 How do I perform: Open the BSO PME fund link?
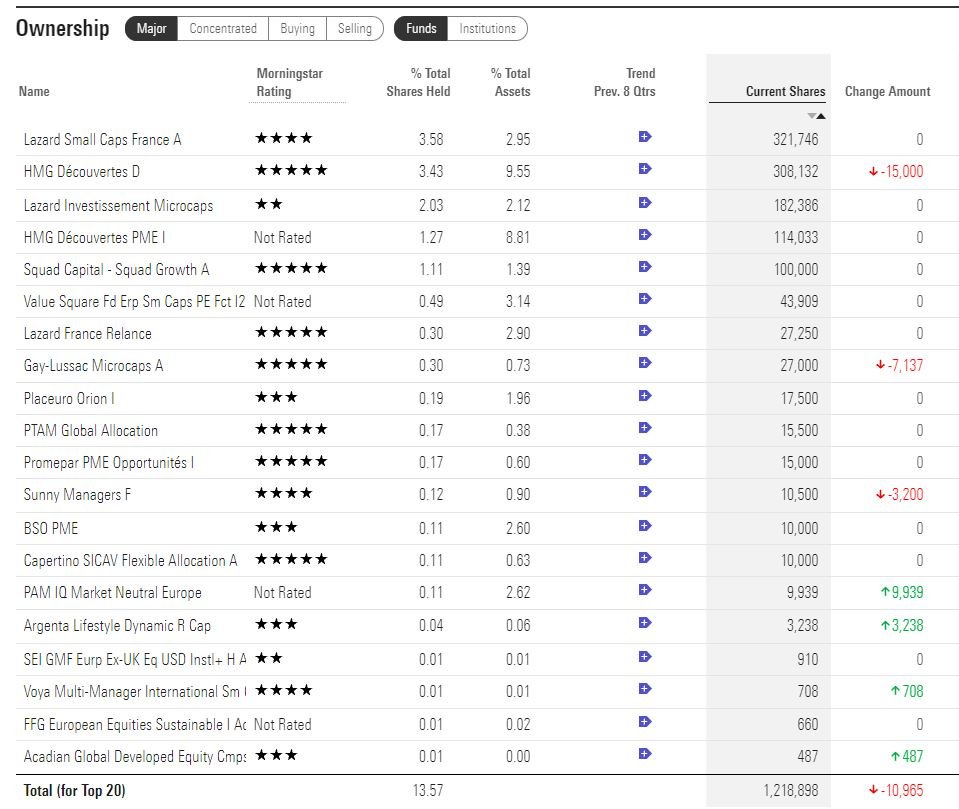point(51,527)
